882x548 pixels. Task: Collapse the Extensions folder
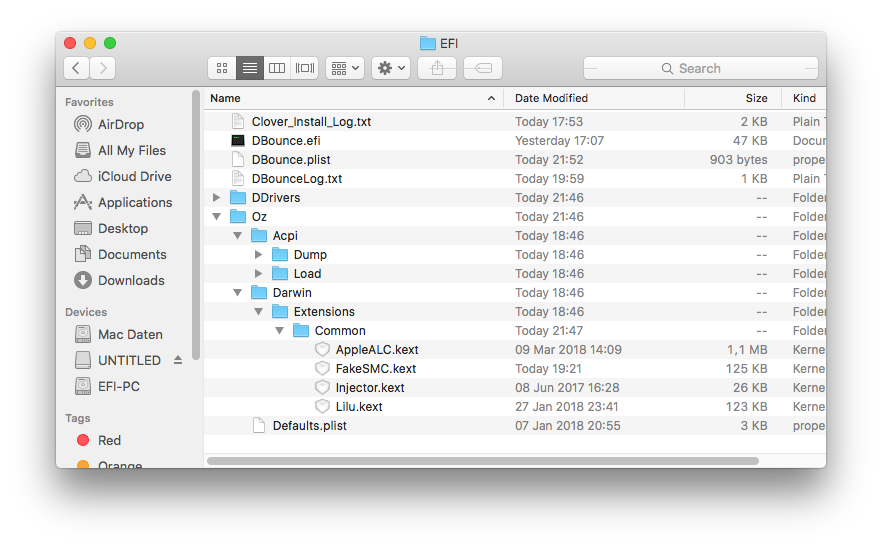click(x=259, y=312)
